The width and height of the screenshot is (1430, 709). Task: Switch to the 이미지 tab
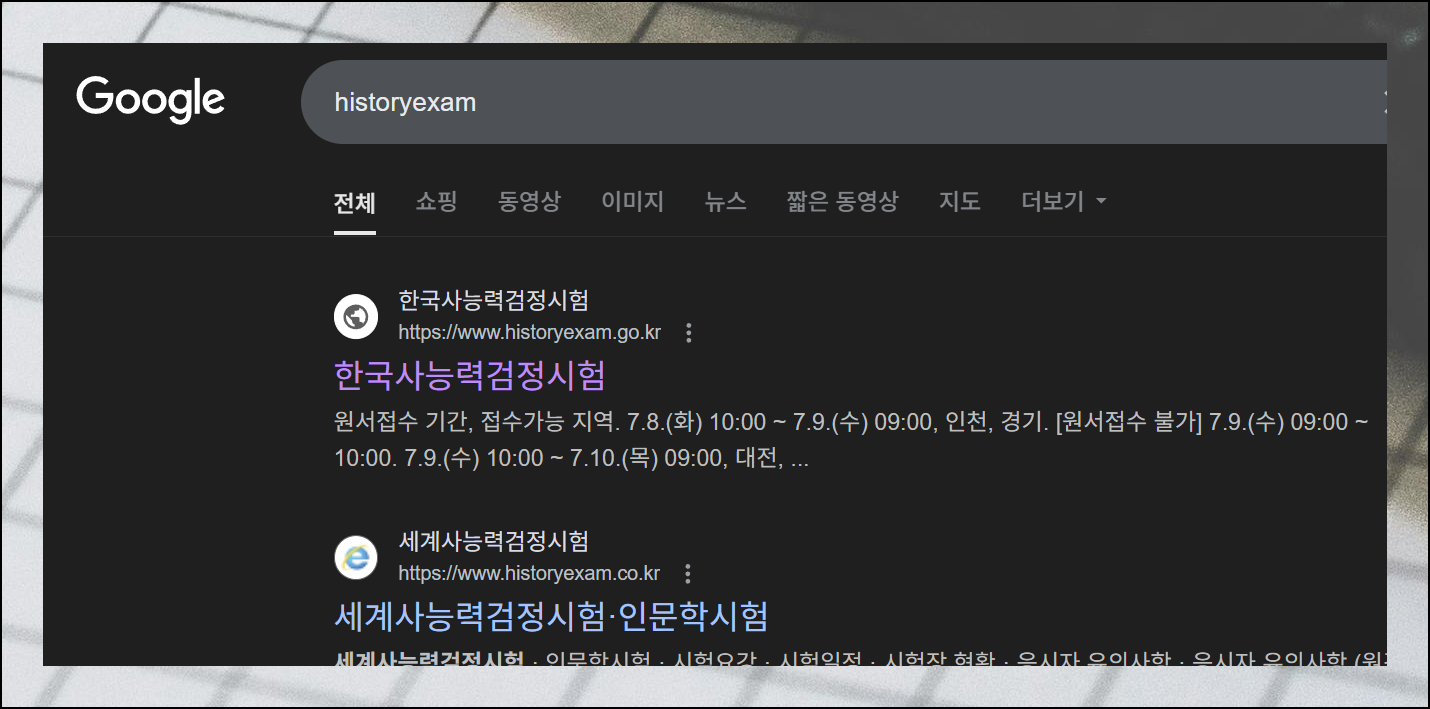(632, 202)
